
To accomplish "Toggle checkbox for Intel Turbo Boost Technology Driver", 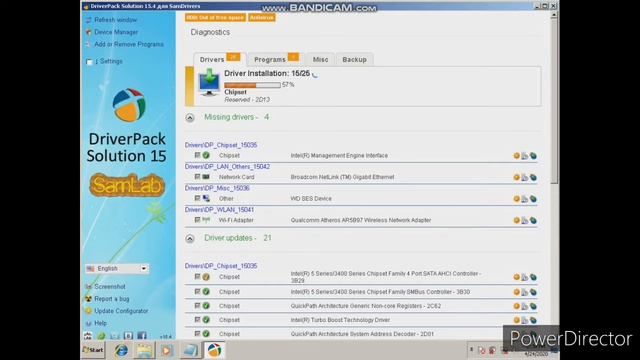I will [x=197, y=319].
